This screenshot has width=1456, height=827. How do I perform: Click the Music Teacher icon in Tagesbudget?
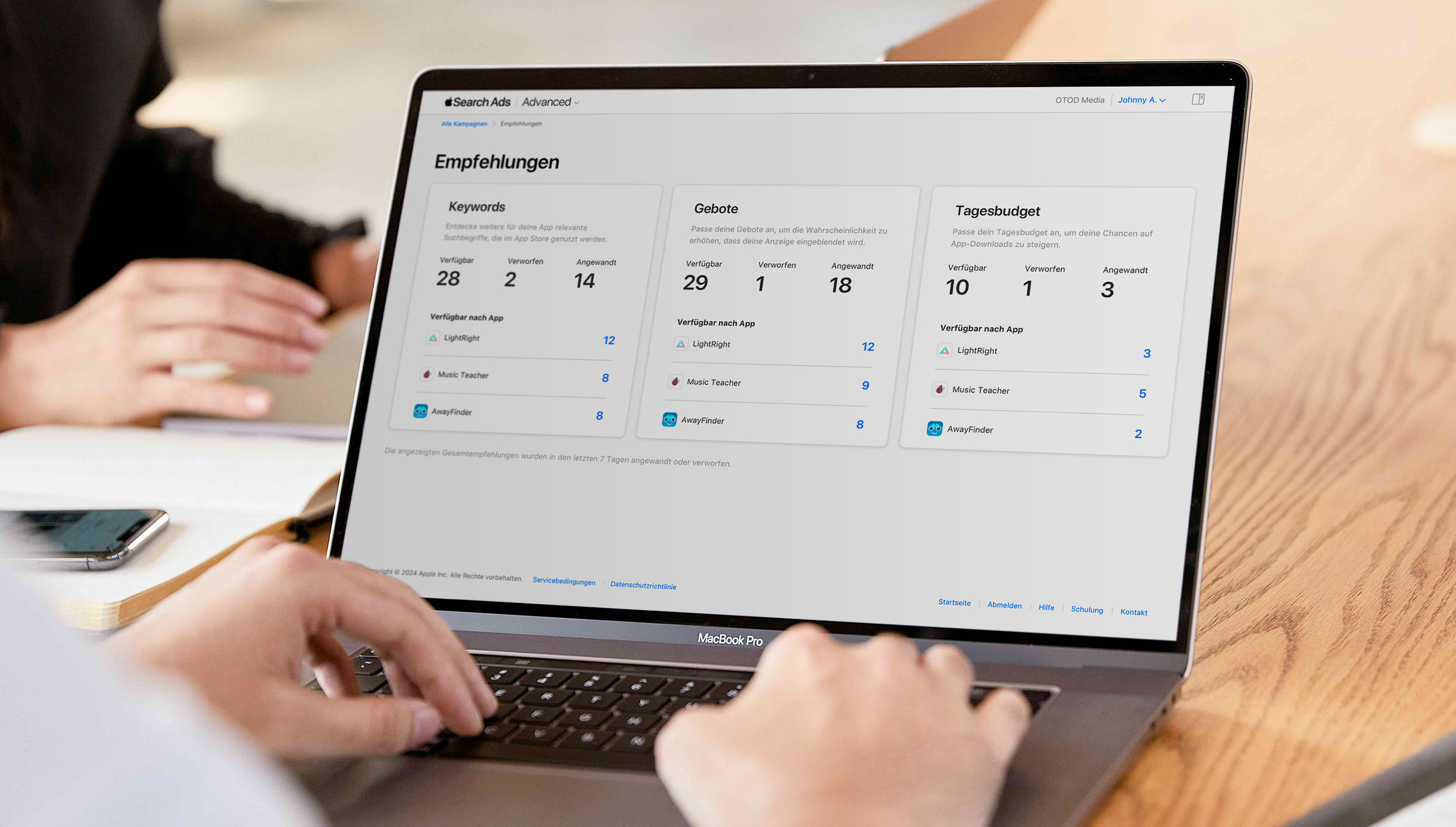pos(938,389)
